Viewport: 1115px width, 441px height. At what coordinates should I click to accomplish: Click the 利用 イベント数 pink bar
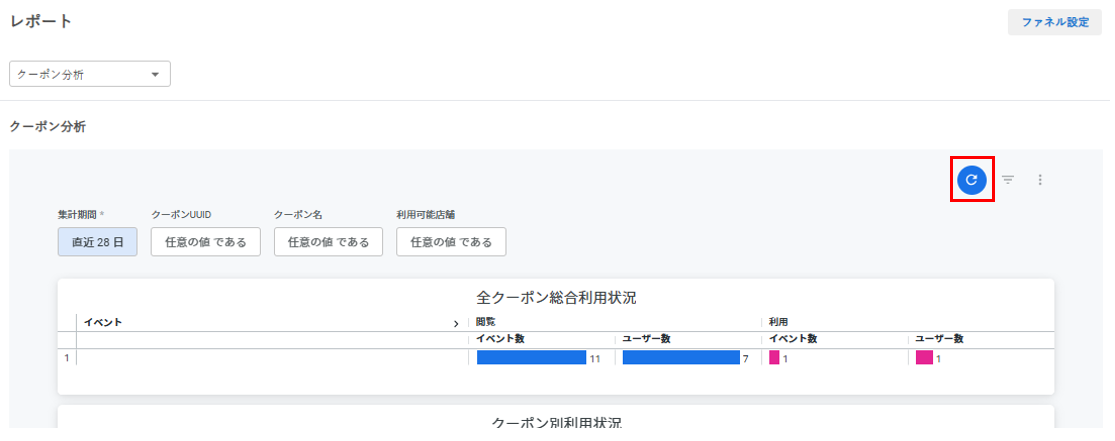(774, 358)
